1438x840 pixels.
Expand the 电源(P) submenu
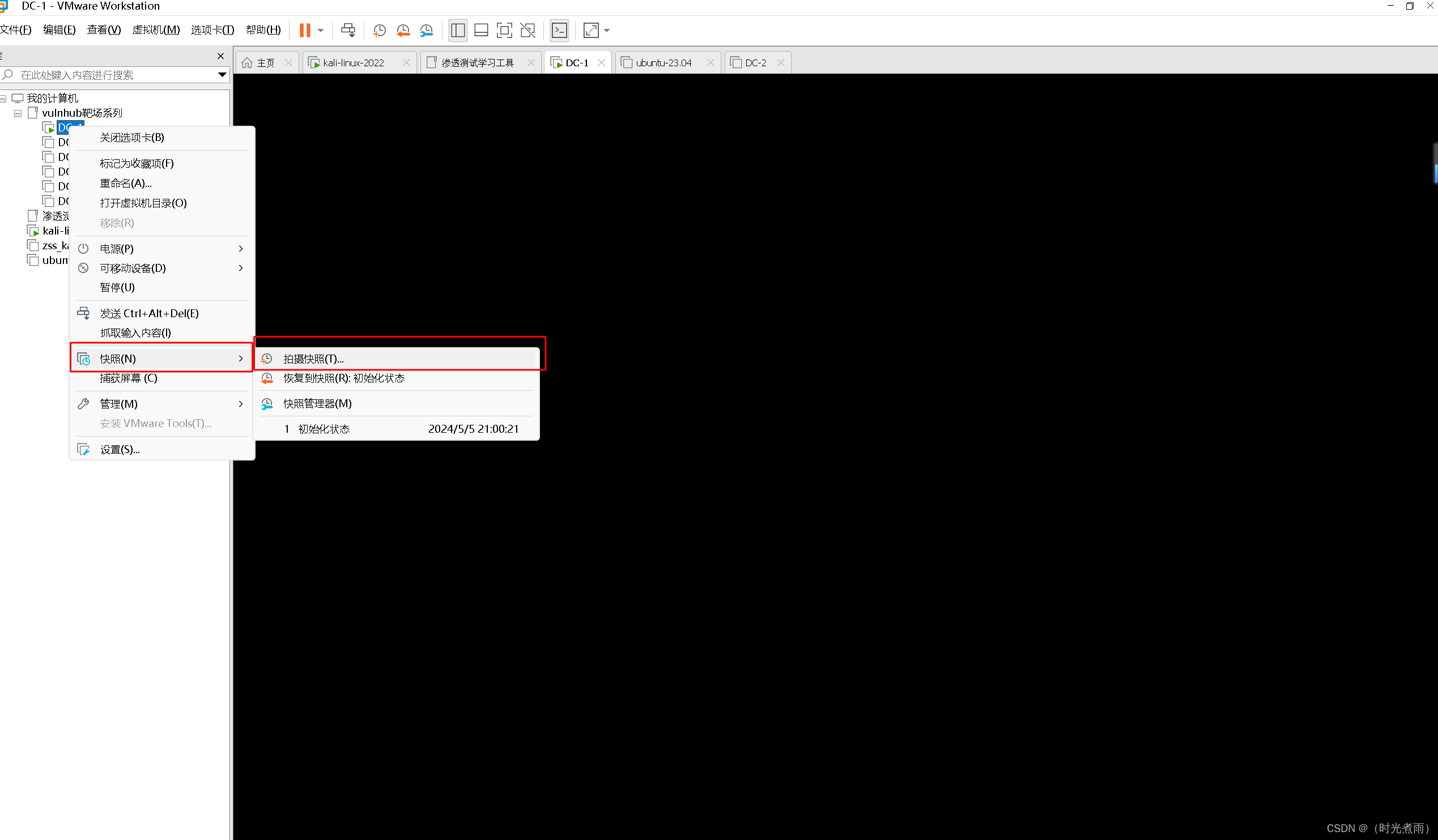click(x=162, y=249)
